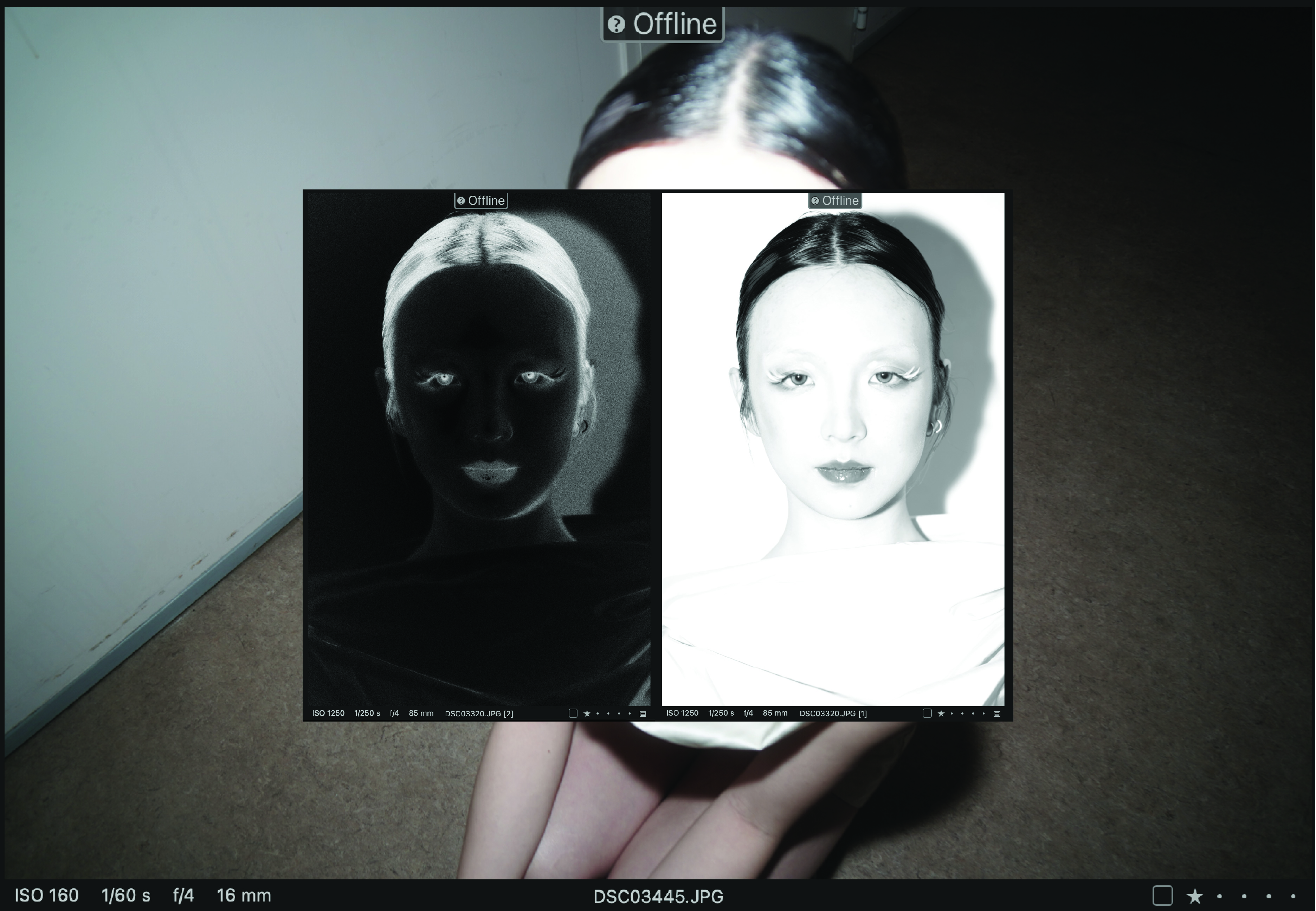The height and width of the screenshot is (911, 1316).
Task: Rate DSC03320.JPG [1] five stars
Action: coord(984,713)
